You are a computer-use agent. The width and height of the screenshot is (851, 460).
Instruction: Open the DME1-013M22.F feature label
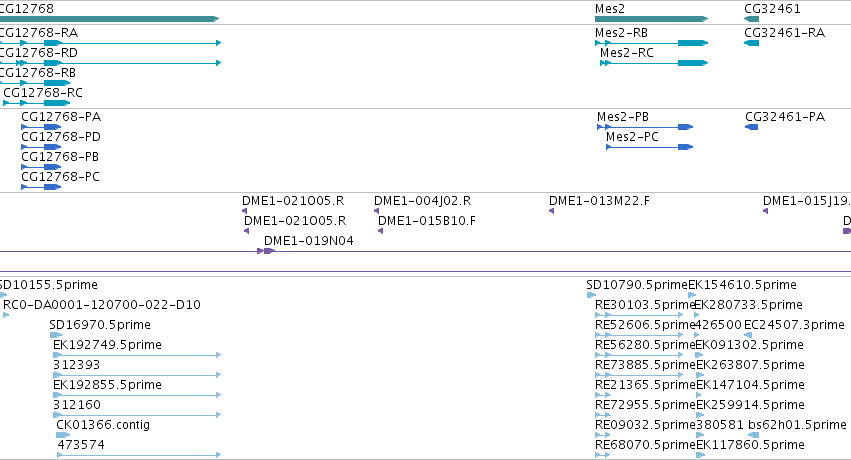(x=599, y=201)
